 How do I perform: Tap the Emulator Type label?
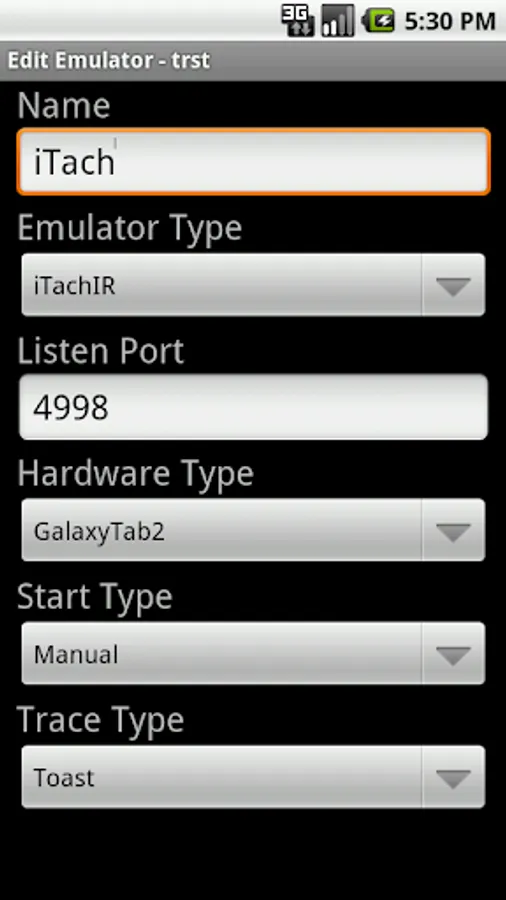[130, 228]
